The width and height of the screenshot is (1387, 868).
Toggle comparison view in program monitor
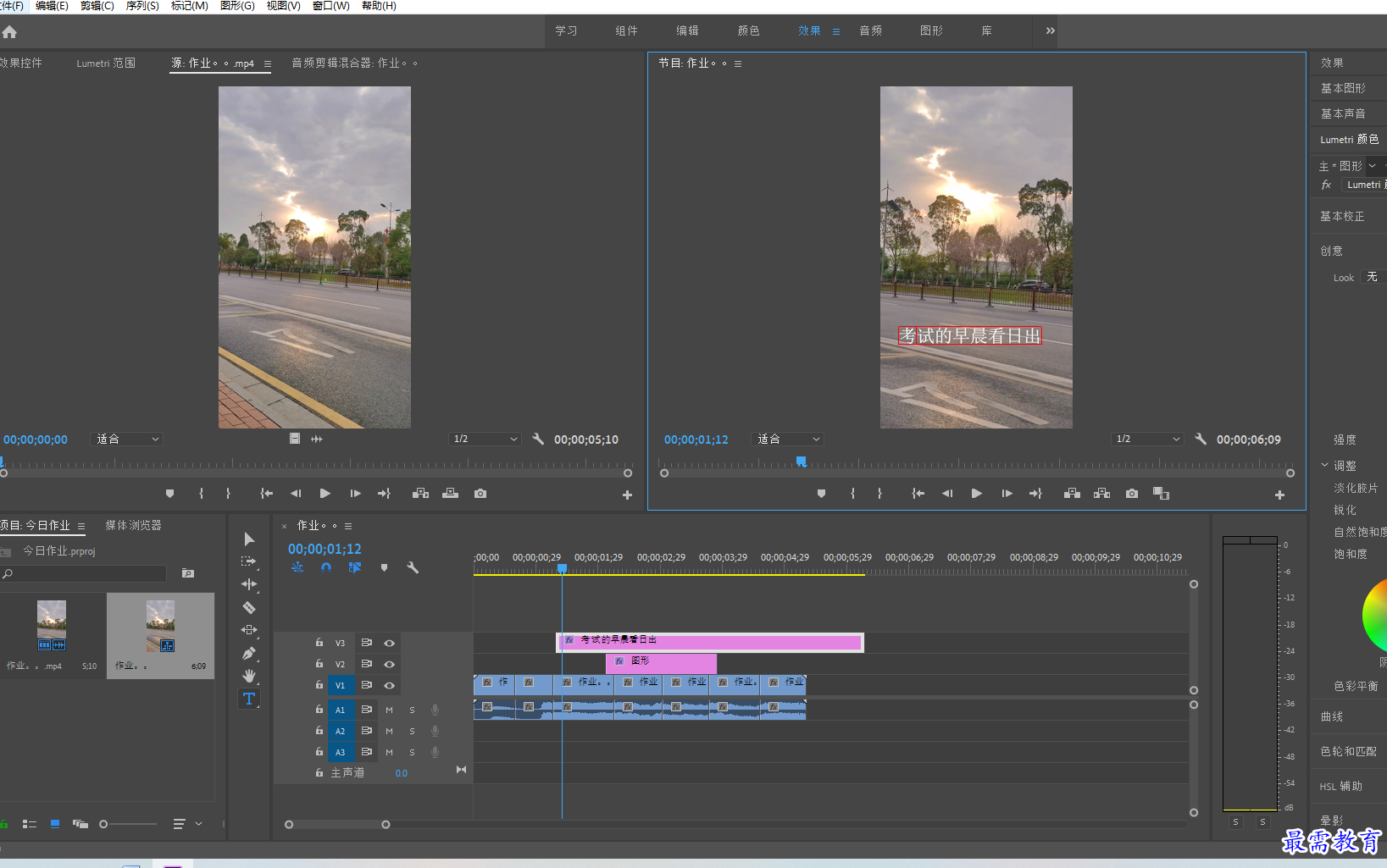(1161, 494)
